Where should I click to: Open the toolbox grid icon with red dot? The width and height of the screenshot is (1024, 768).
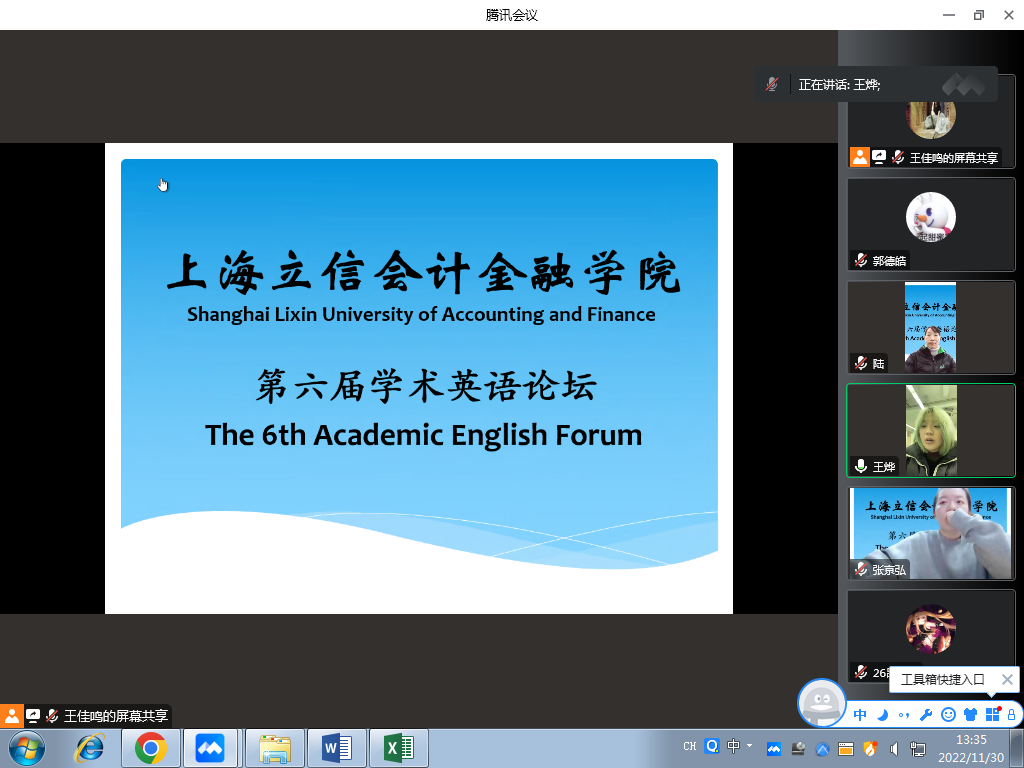point(993,713)
